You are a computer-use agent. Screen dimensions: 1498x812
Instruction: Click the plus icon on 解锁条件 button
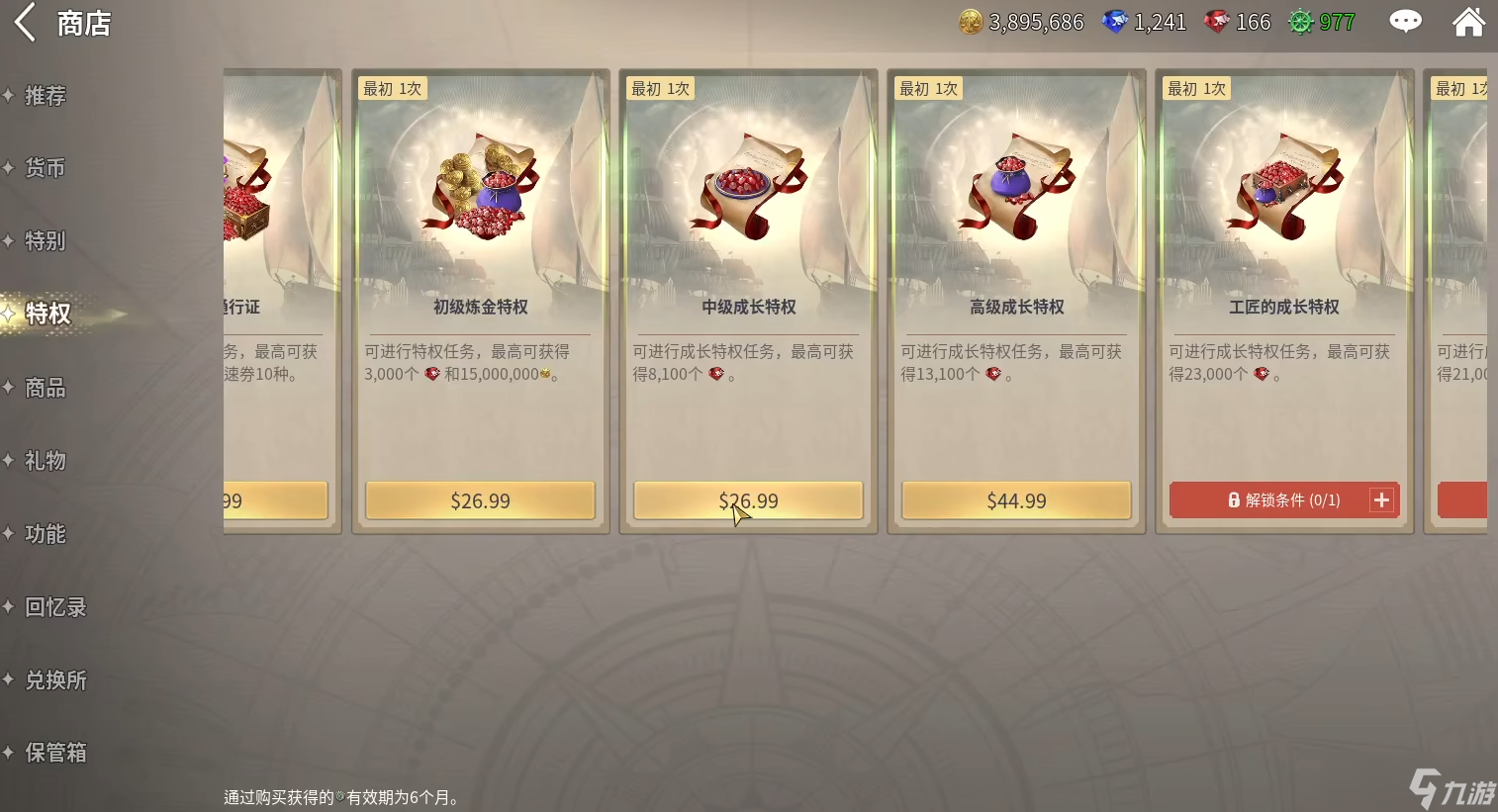(x=1381, y=500)
